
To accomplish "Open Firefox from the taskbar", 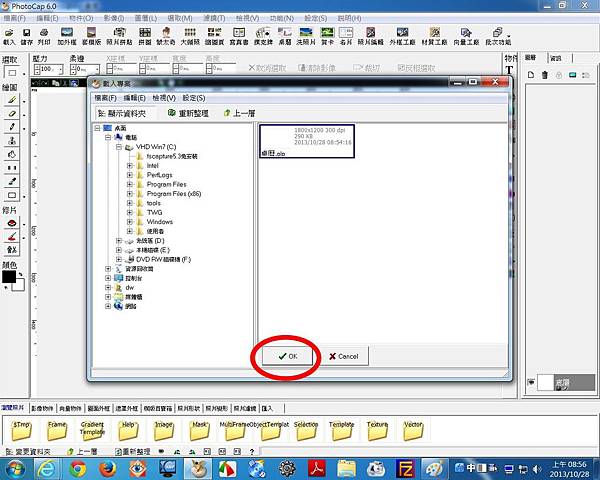I will pyautogui.click(x=108, y=469).
